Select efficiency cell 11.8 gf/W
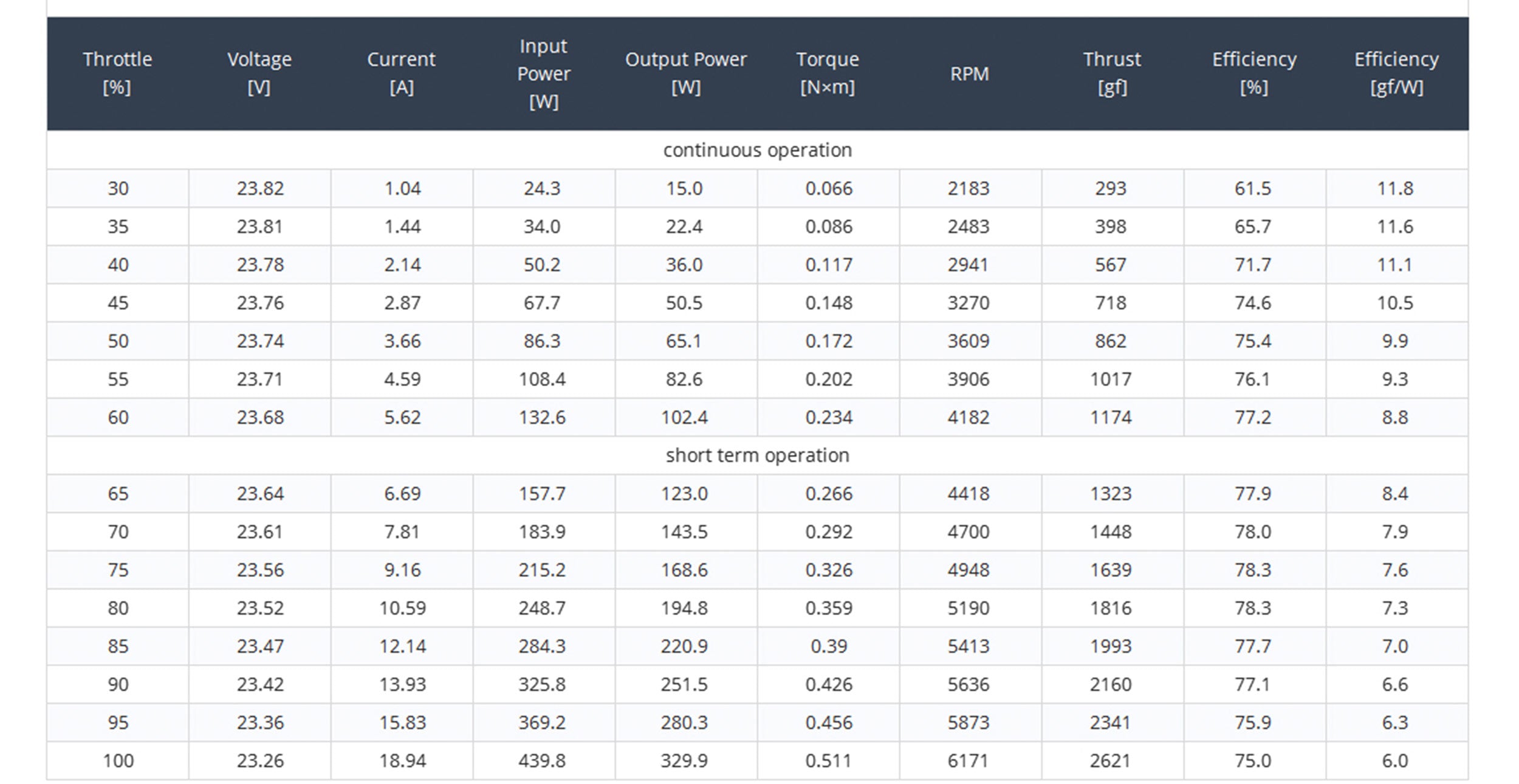 pyautogui.click(x=1395, y=188)
